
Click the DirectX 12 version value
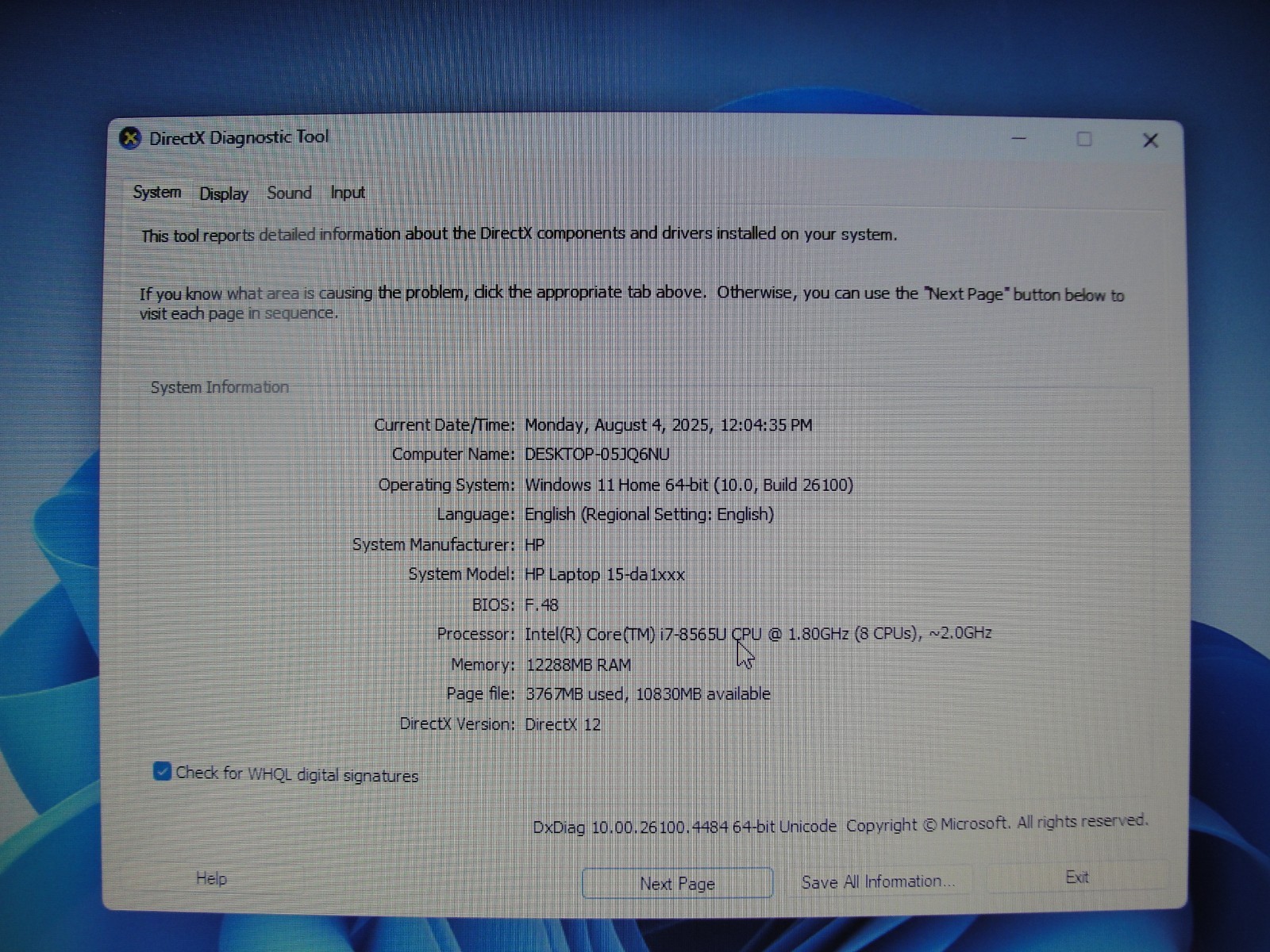coord(563,724)
